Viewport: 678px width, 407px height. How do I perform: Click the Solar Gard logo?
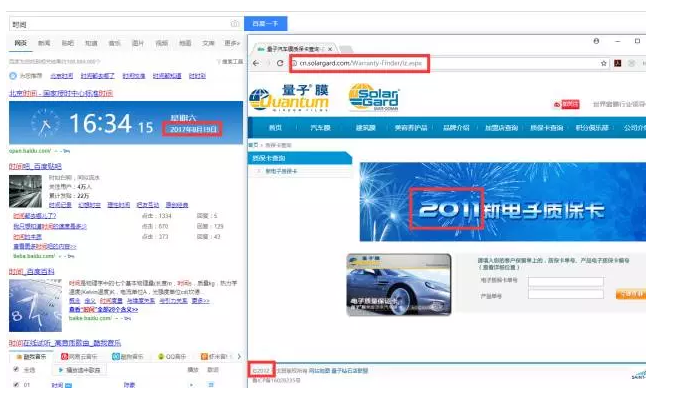[374, 97]
